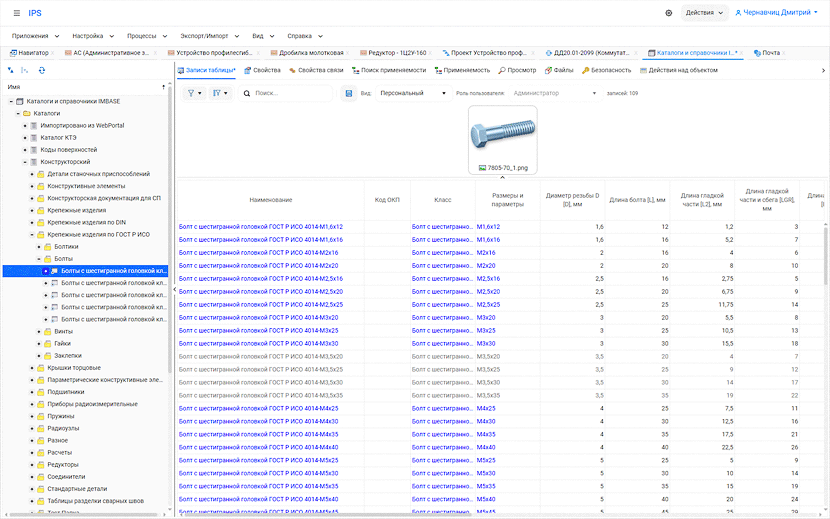This screenshot has width=830, height=519.
Task: Open the filter funnel dropdown
Action: (194, 93)
